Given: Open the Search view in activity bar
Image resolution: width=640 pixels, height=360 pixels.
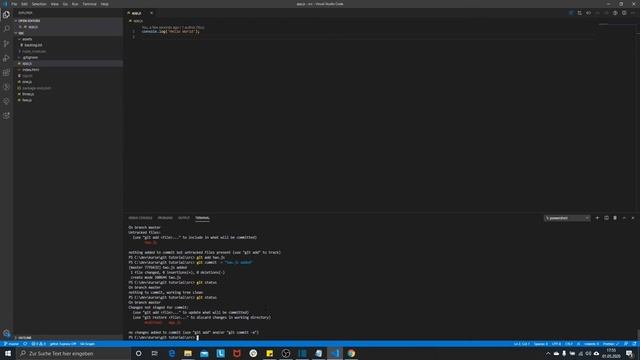Looking at the screenshot, I should coord(6,29).
